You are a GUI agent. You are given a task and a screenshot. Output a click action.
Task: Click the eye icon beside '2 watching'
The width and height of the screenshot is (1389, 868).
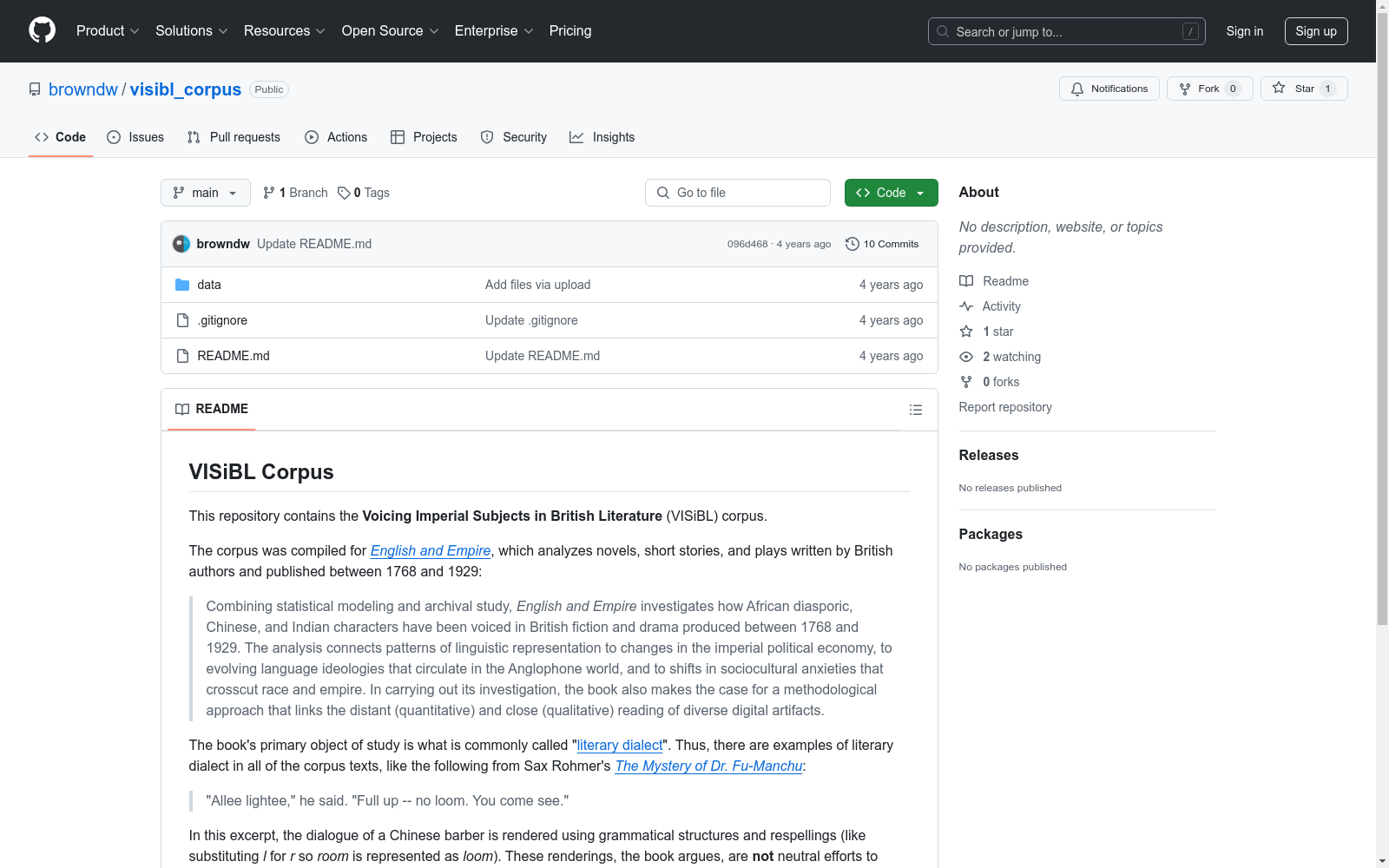(966, 357)
